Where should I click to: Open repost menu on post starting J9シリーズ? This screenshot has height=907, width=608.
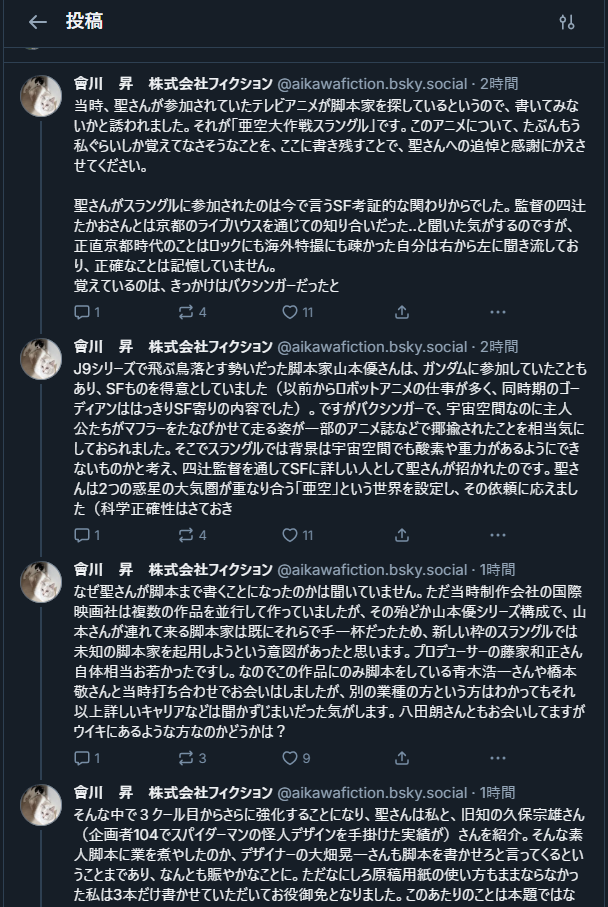(x=186, y=535)
